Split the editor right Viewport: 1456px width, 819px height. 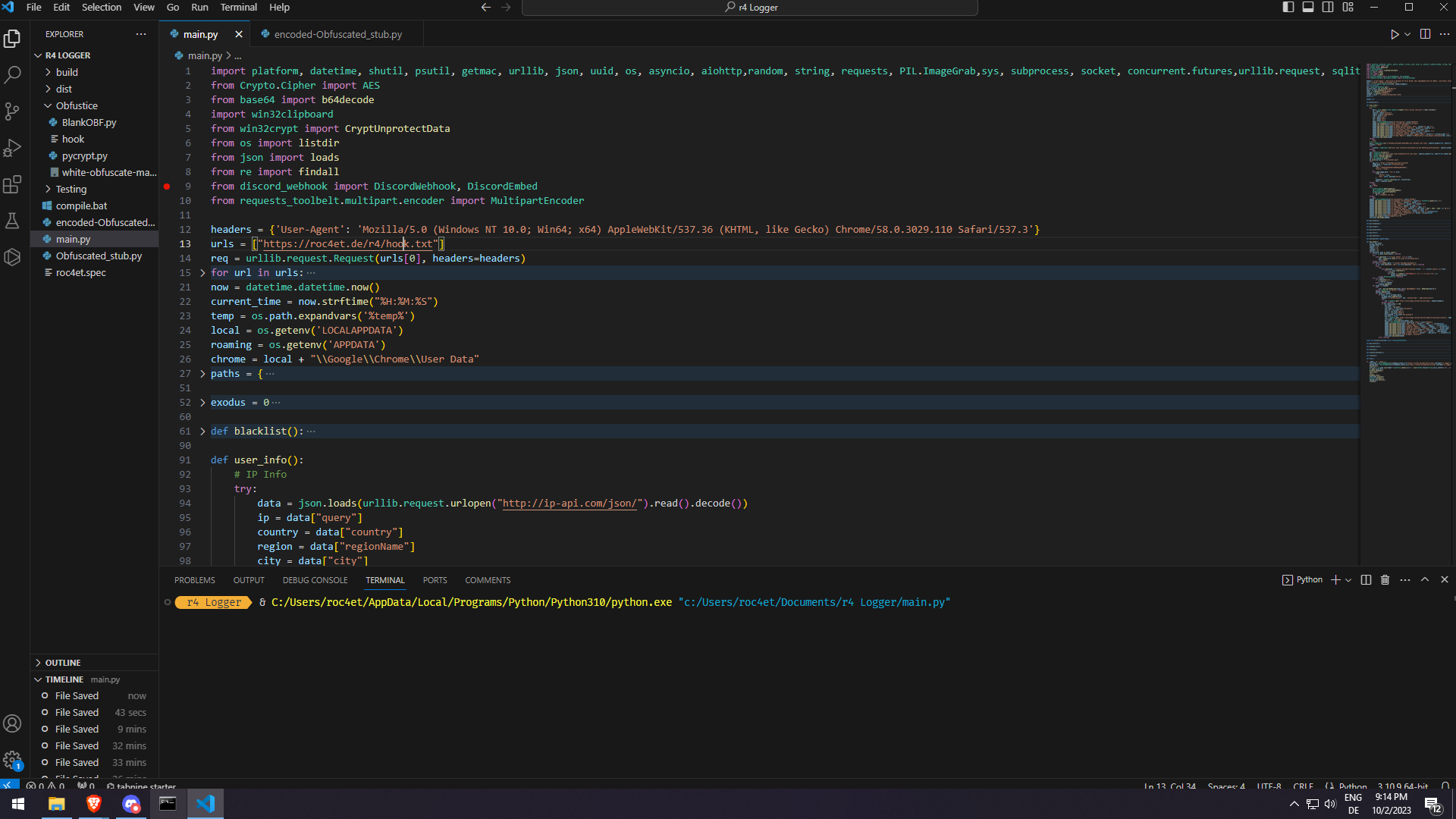tap(1425, 34)
